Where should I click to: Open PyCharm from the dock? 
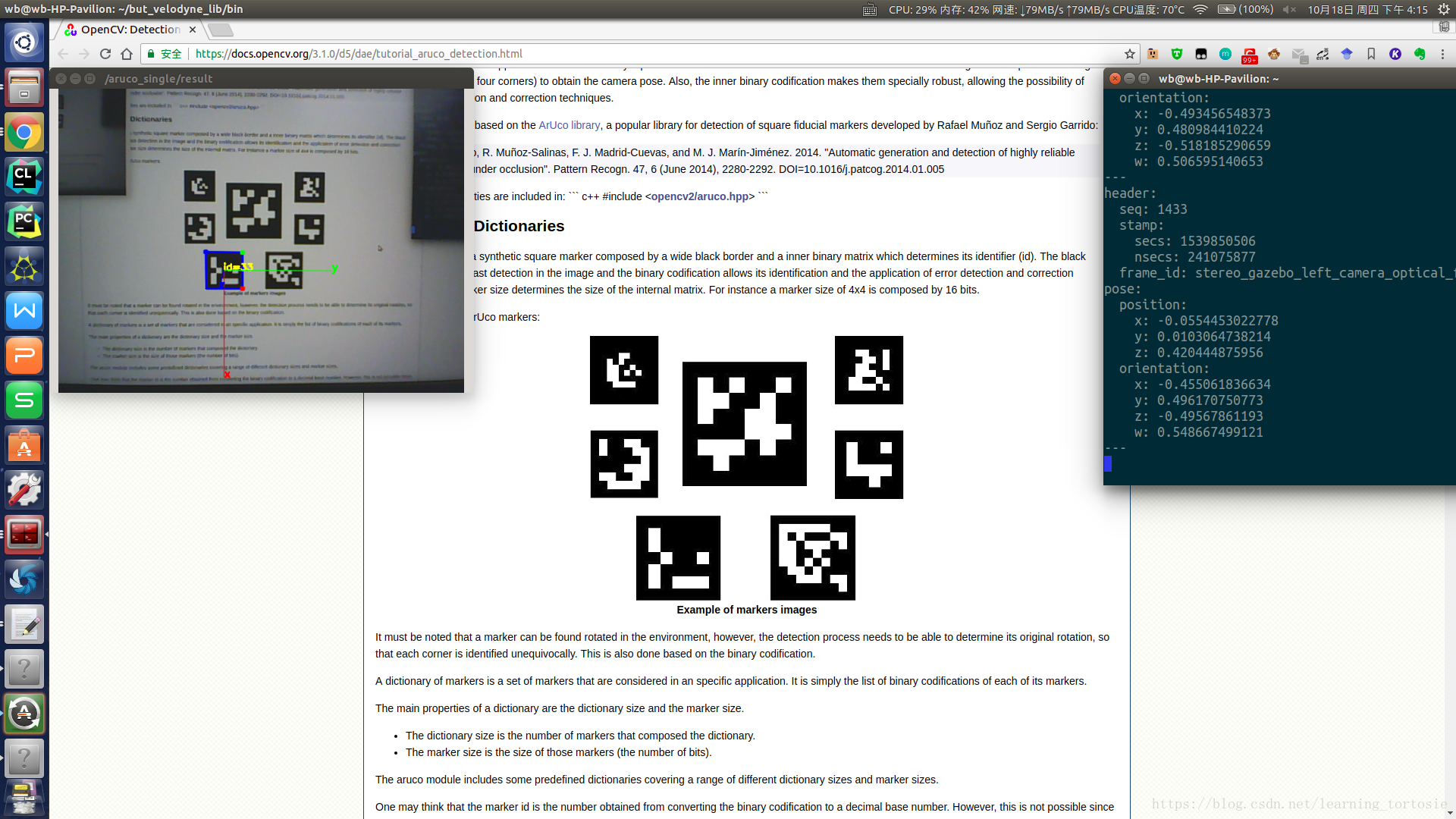coord(24,221)
